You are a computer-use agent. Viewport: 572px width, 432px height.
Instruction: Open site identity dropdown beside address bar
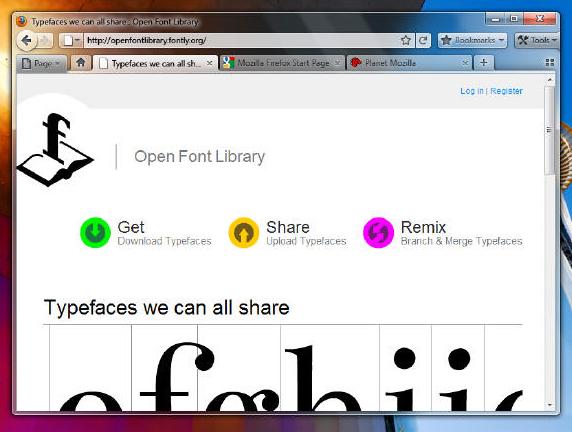[x=72, y=40]
